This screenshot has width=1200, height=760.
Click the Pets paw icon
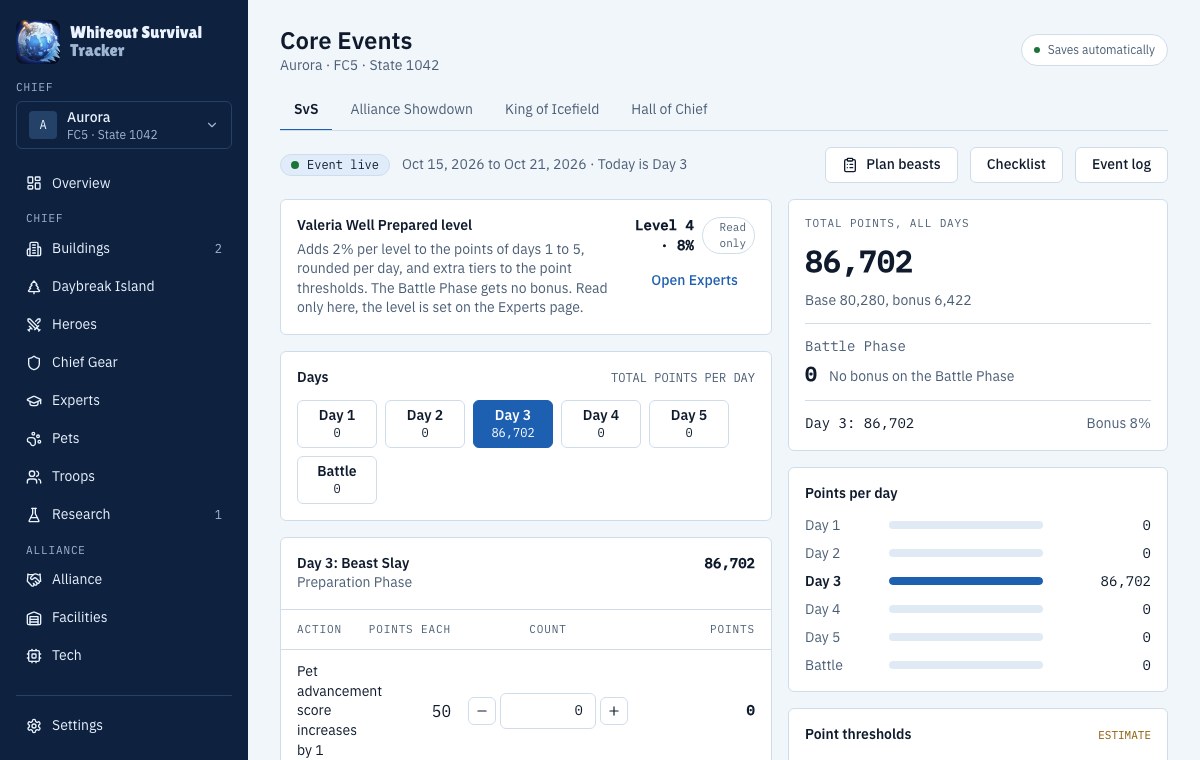34,438
